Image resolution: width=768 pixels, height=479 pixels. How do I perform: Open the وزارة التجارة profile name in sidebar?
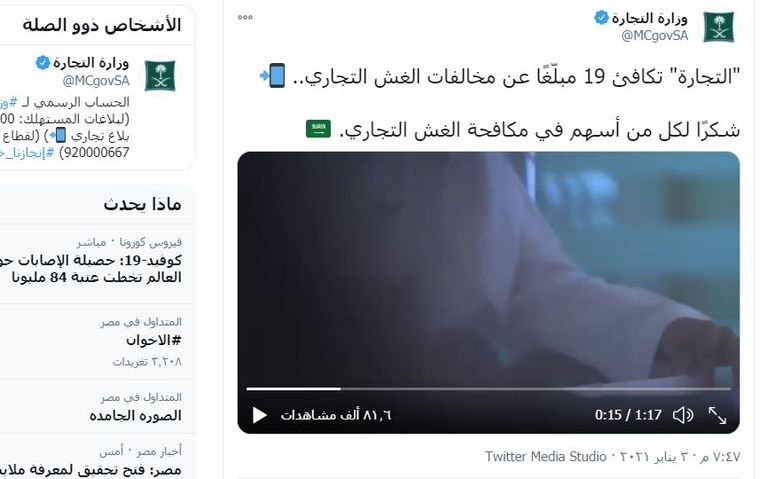click(91, 63)
